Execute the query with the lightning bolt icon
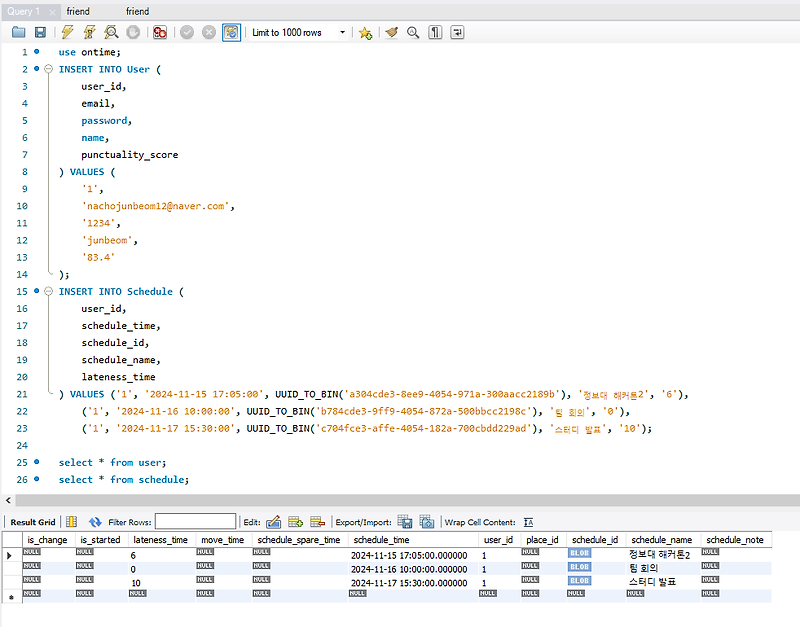Image resolution: width=800 pixels, height=627 pixels. [68, 32]
